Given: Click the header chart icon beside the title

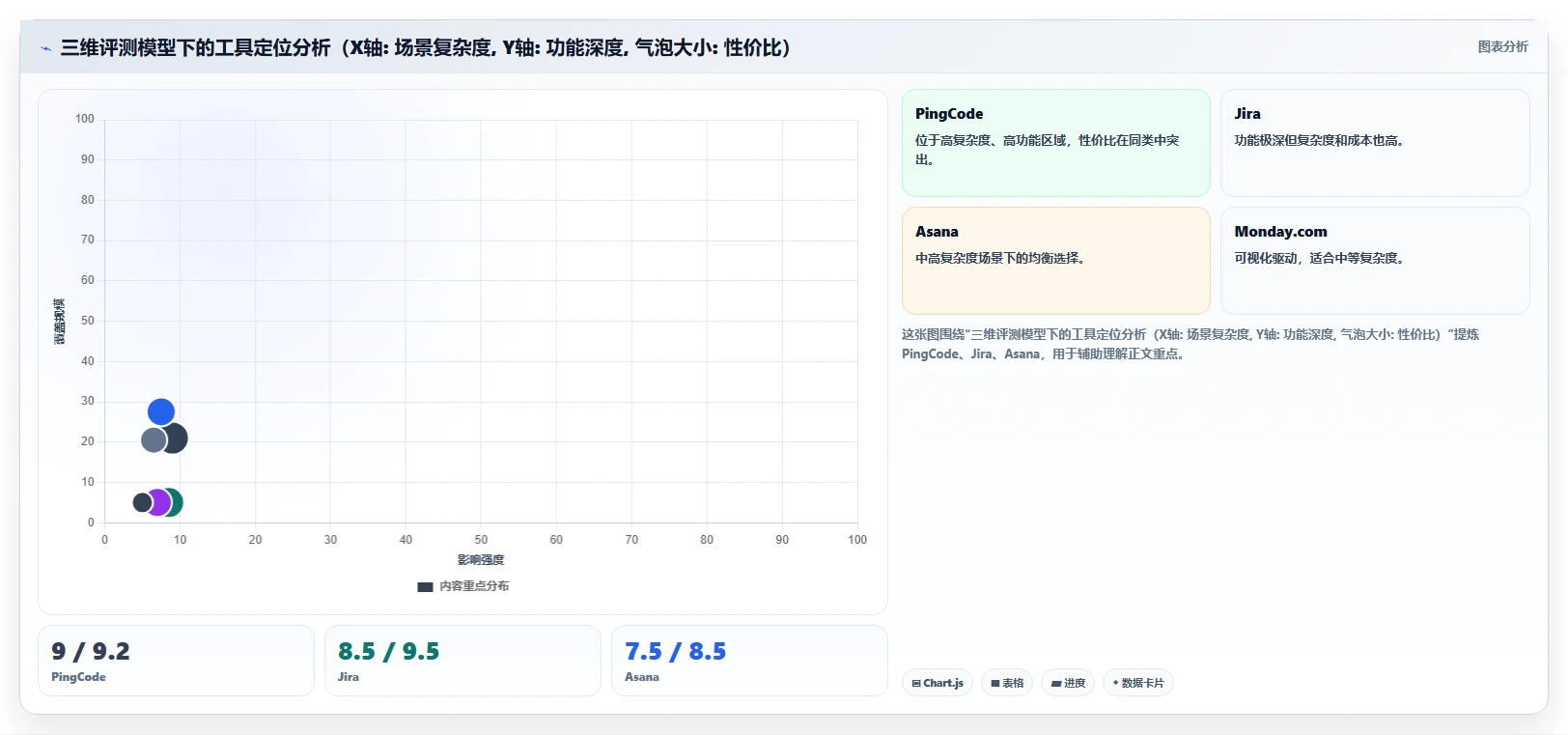Looking at the screenshot, I should coord(45,48).
